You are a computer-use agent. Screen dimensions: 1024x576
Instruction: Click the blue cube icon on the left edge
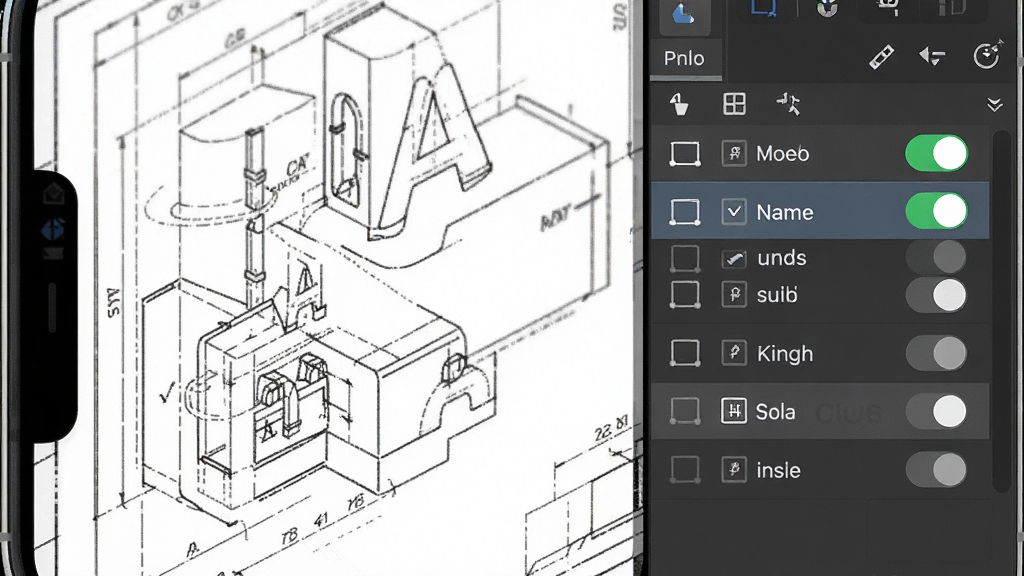click(x=53, y=229)
